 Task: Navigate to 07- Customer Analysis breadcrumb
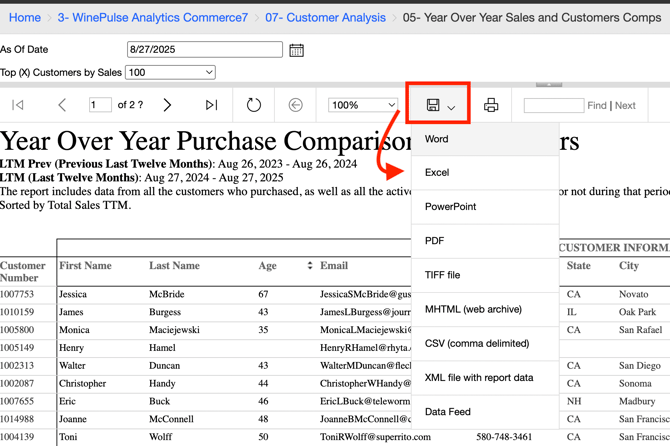click(x=325, y=17)
